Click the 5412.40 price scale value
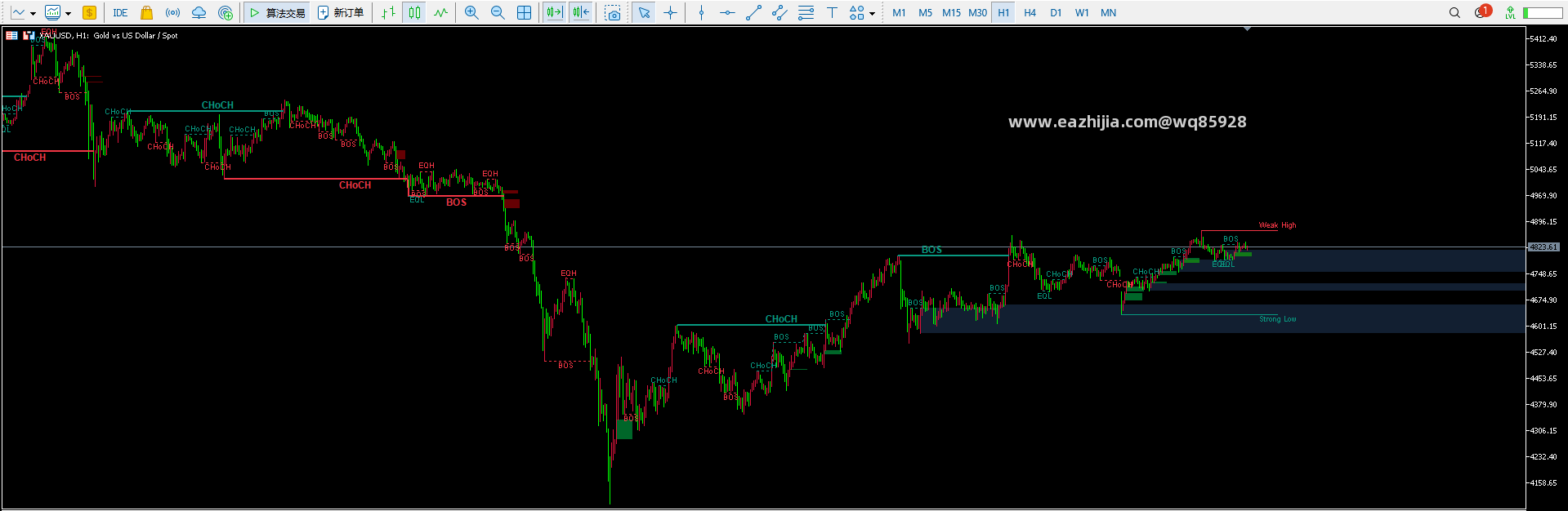The height and width of the screenshot is (511, 1568). [1543, 38]
